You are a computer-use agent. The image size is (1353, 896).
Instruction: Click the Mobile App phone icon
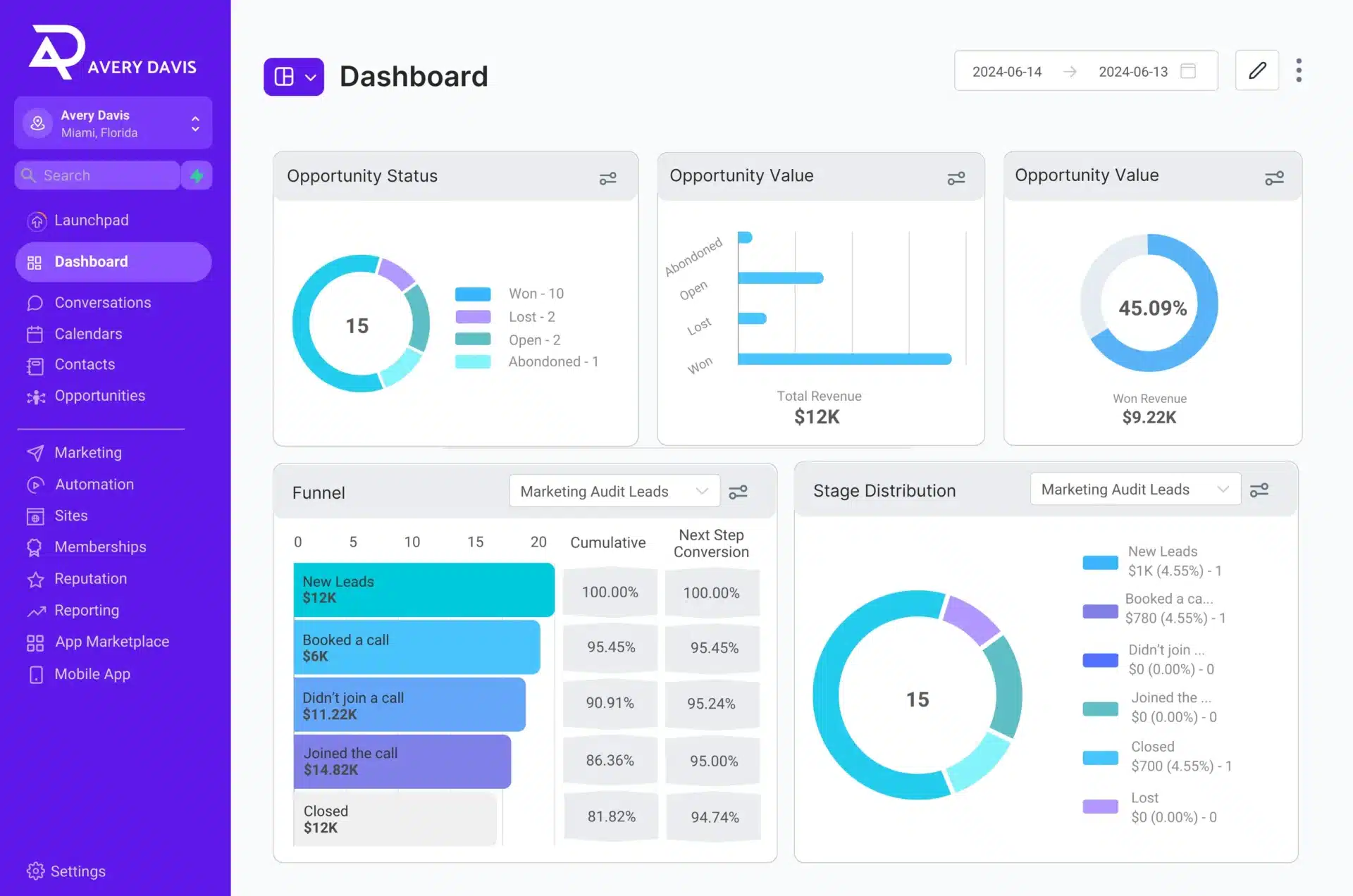[x=36, y=675]
